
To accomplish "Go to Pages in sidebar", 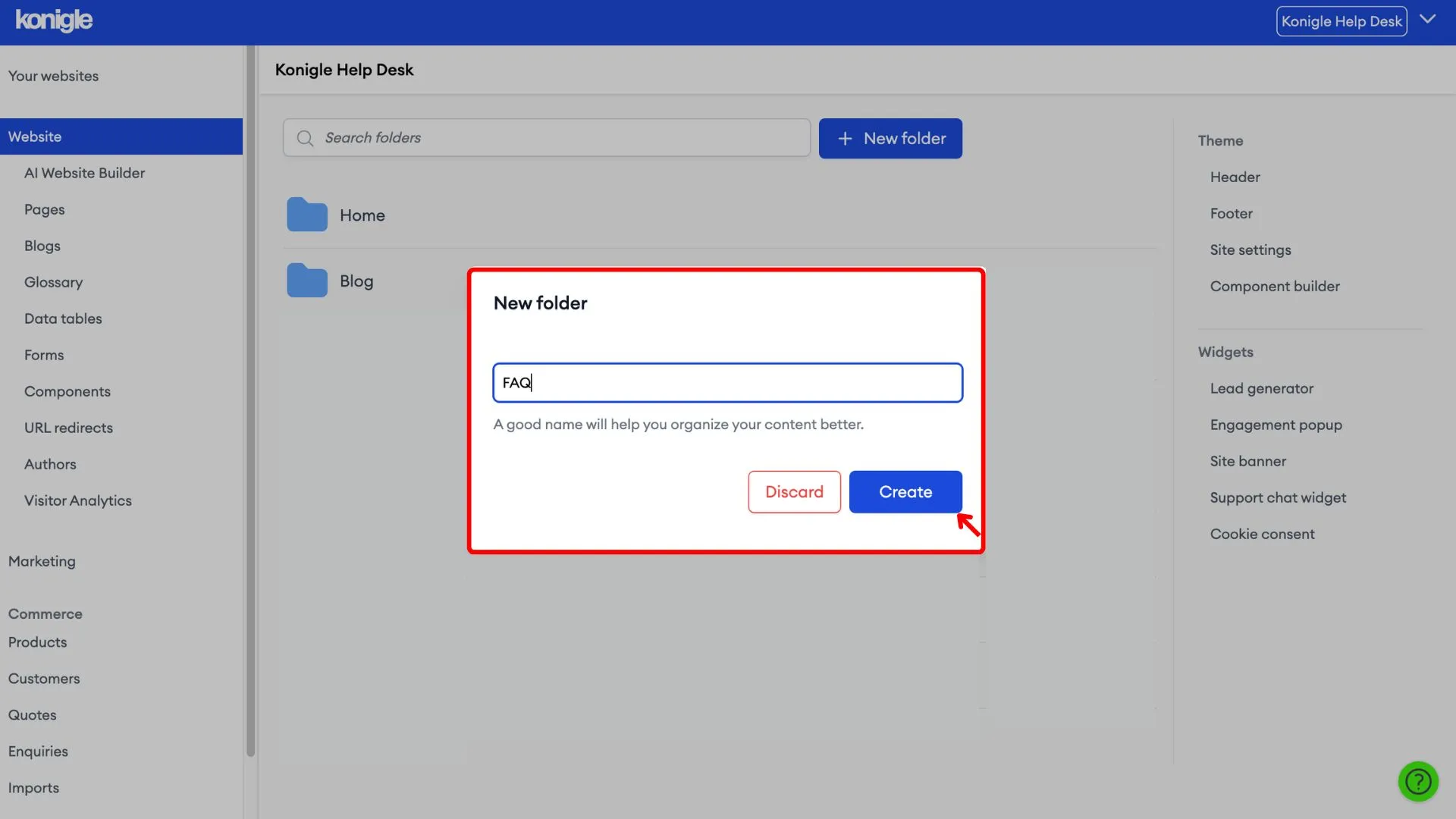I will [x=44, y=209].
